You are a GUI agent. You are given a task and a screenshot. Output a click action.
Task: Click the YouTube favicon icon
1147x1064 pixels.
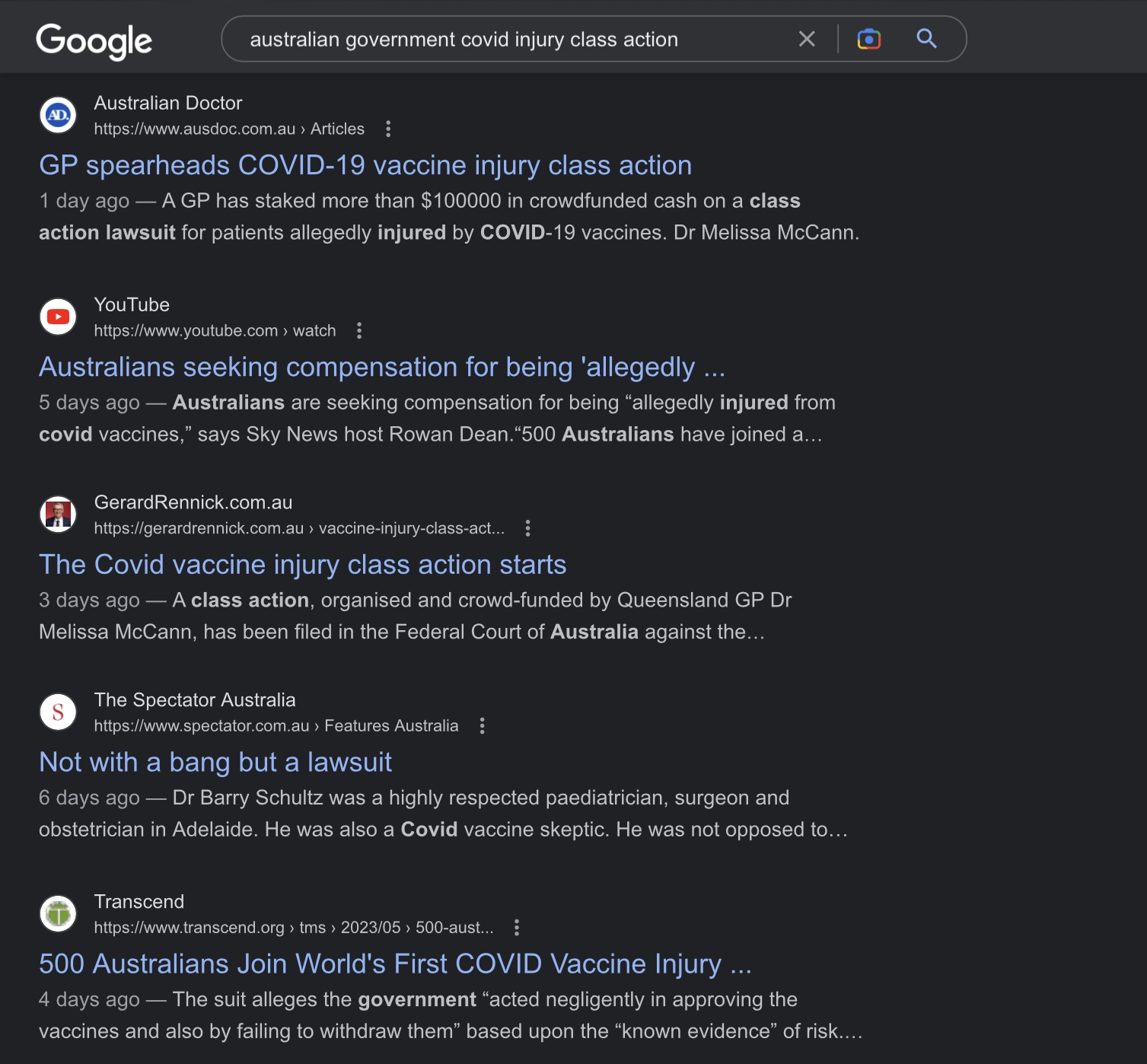tap(58, 317)
